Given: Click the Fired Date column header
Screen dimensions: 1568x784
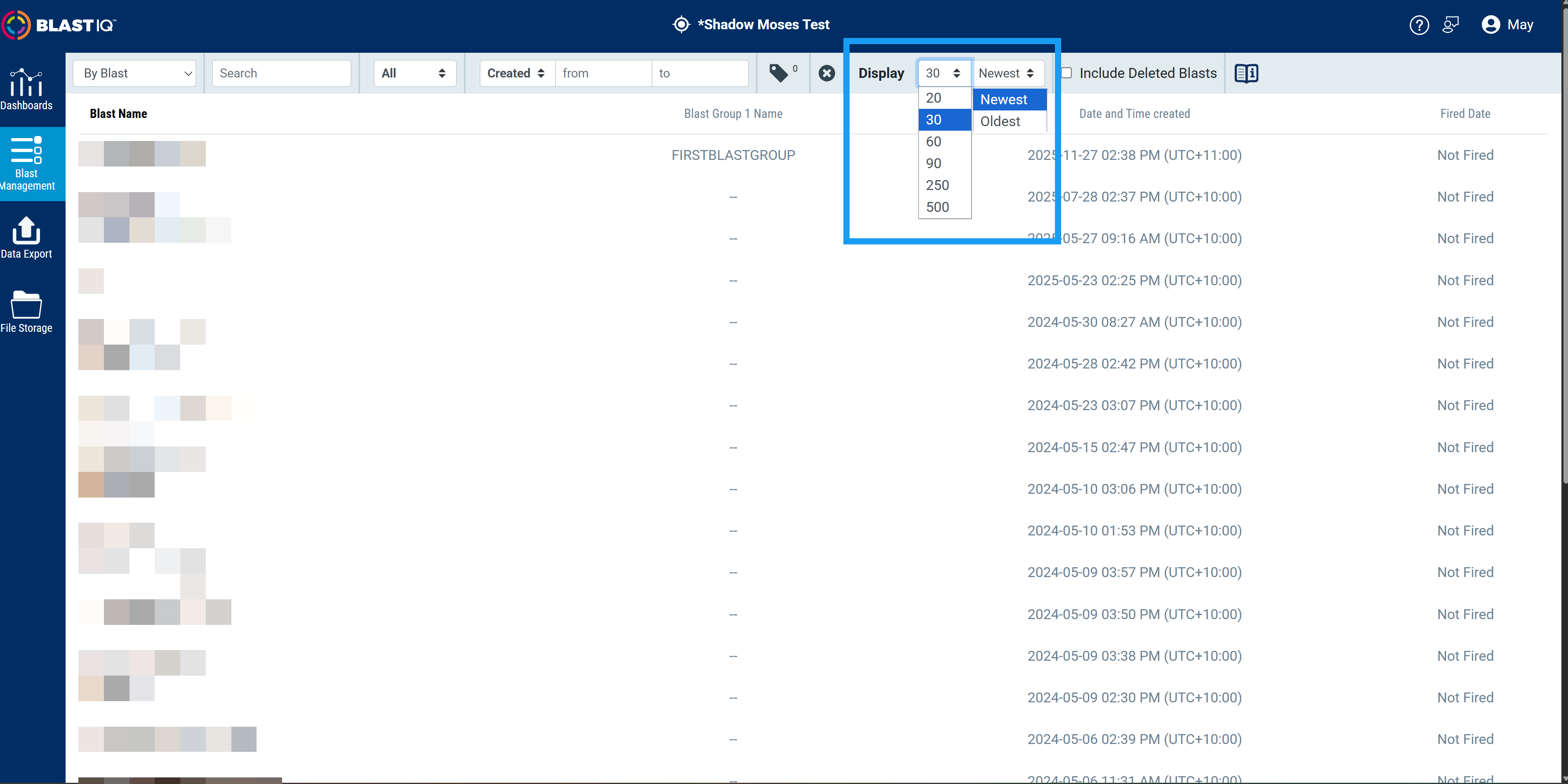Looking at the screenshot, I should click(x=1464, y=114).
